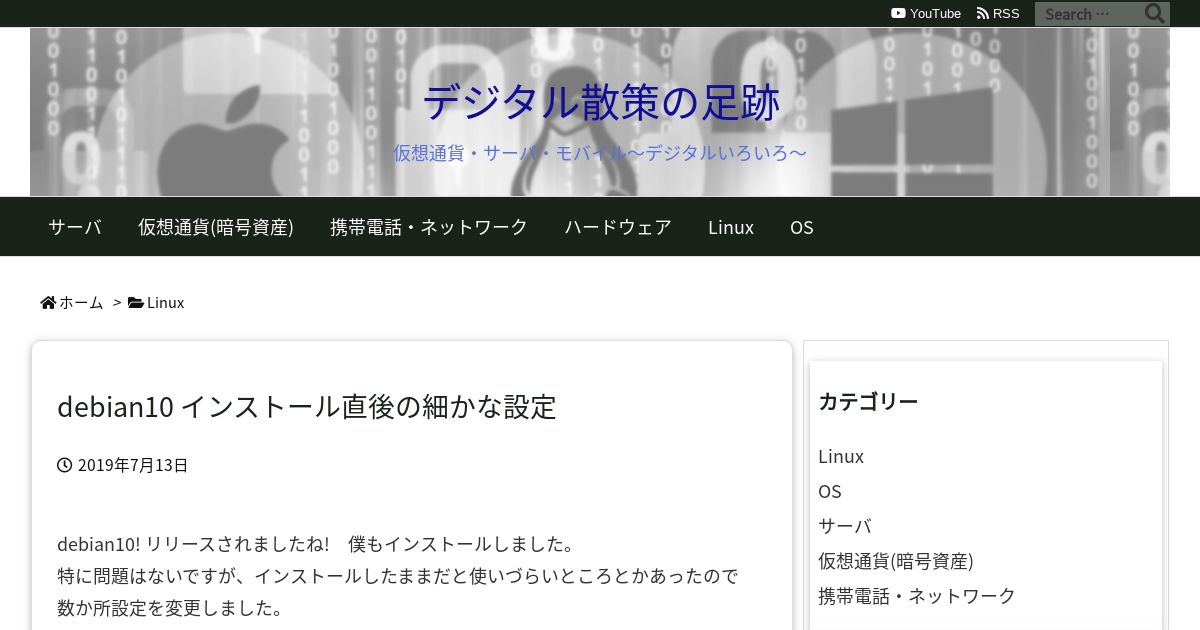Click the RSS text link
Image resolution: width=1200 pixels, height=630 pixels.
1006,13
